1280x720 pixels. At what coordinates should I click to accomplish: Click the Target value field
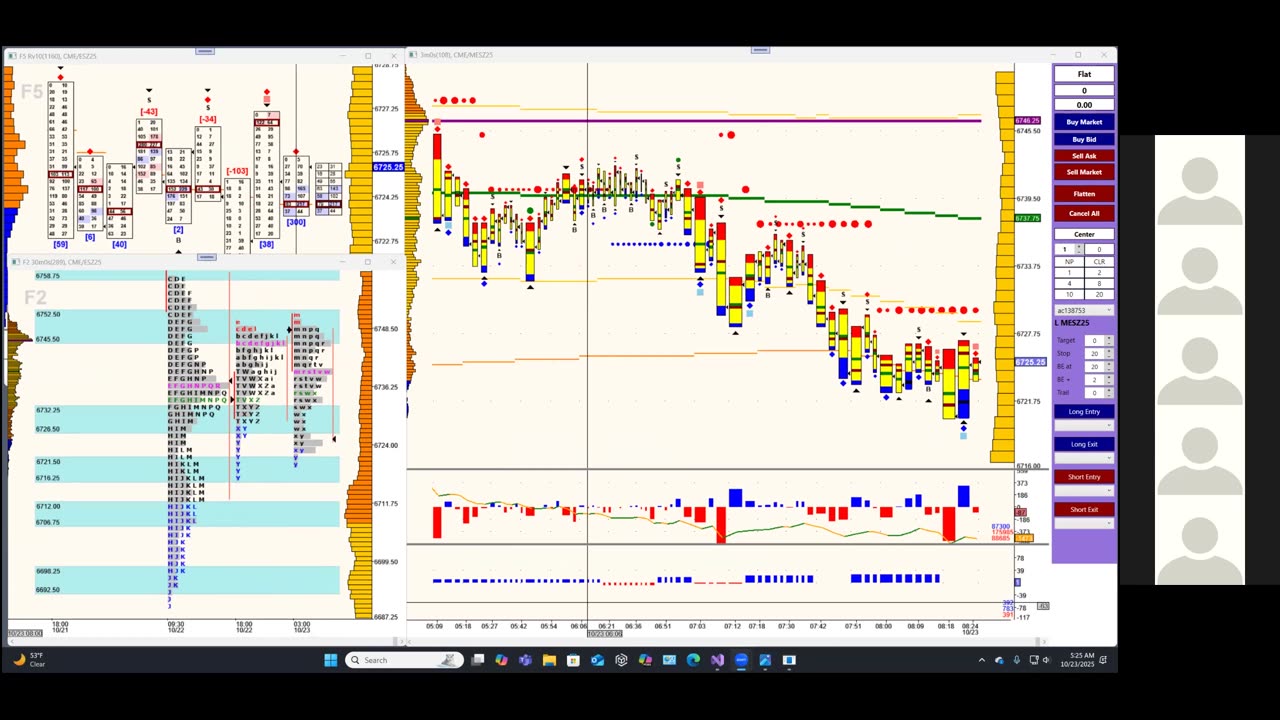click(x=1094, y=341)
